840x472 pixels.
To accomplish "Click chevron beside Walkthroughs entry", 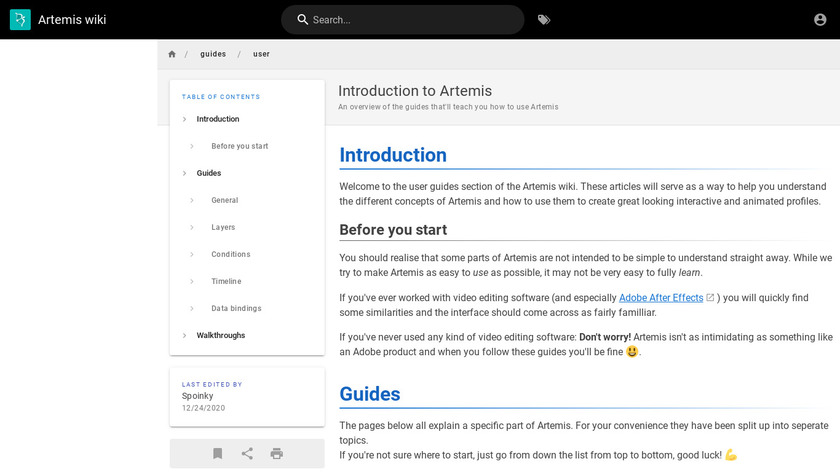I will [185, 335].
